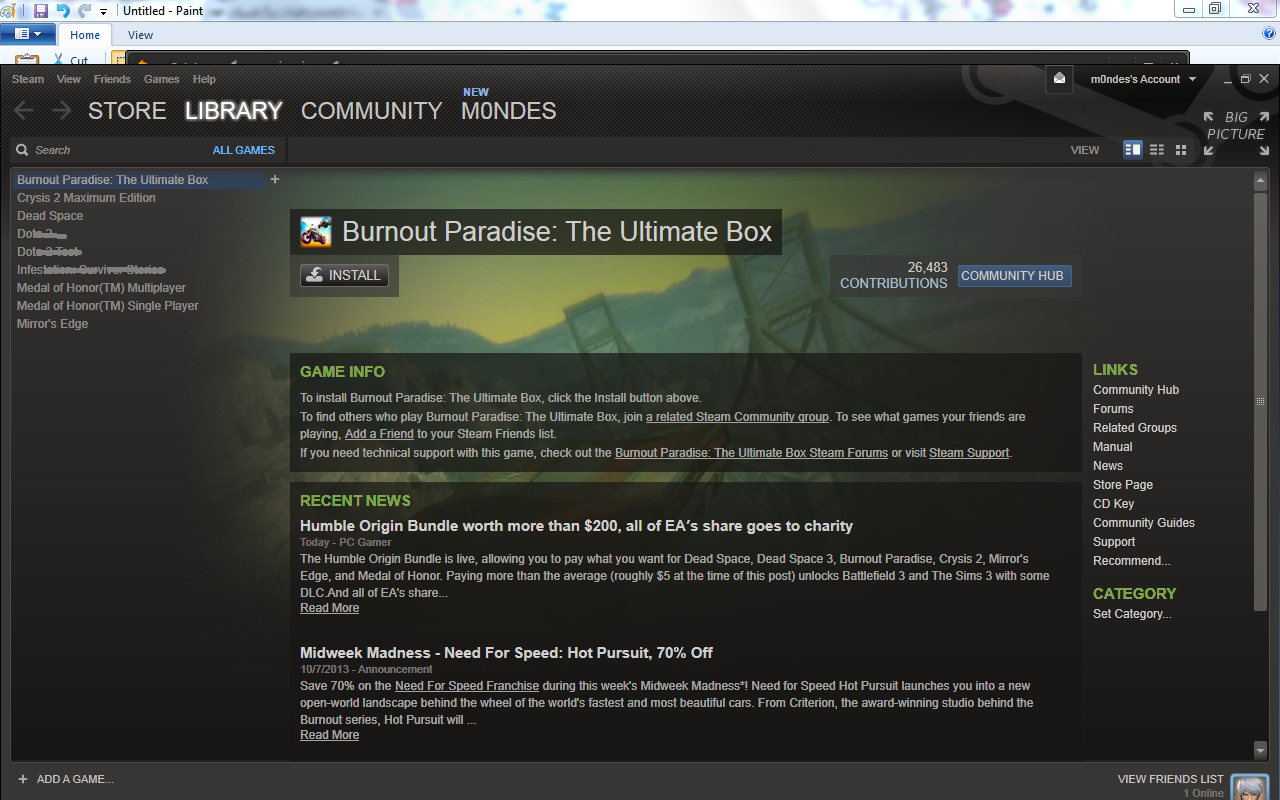Click the Paint application icon in title bar
This screenshot has height=800, width=1280.
8,10
